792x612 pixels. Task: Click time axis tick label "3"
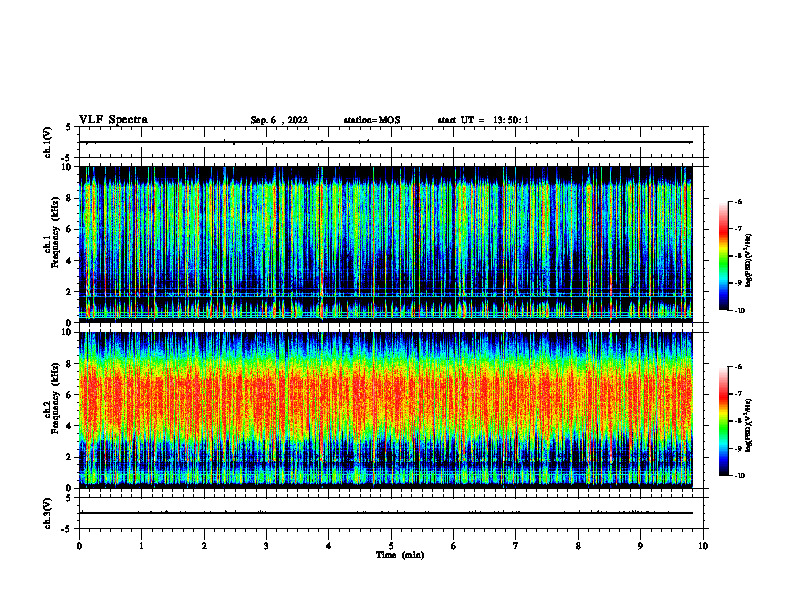pyautogui.click(x=266, y=546)
